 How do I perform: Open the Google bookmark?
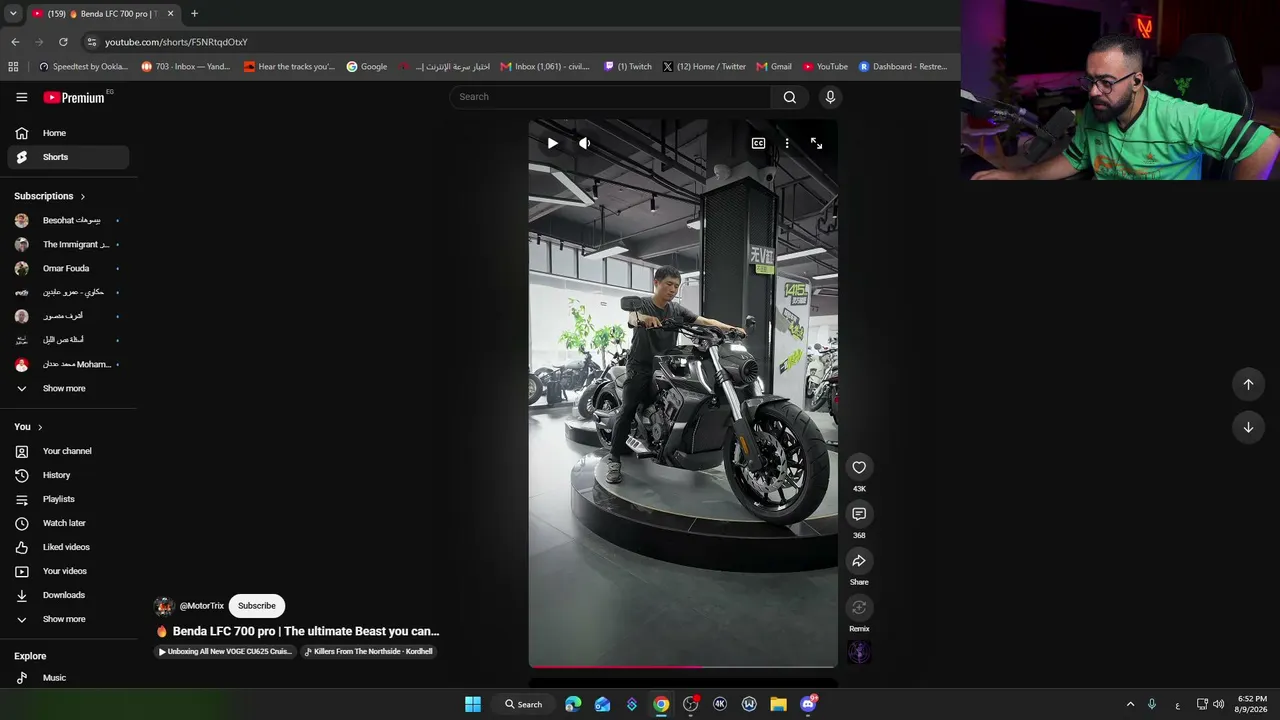pos(367,67)
